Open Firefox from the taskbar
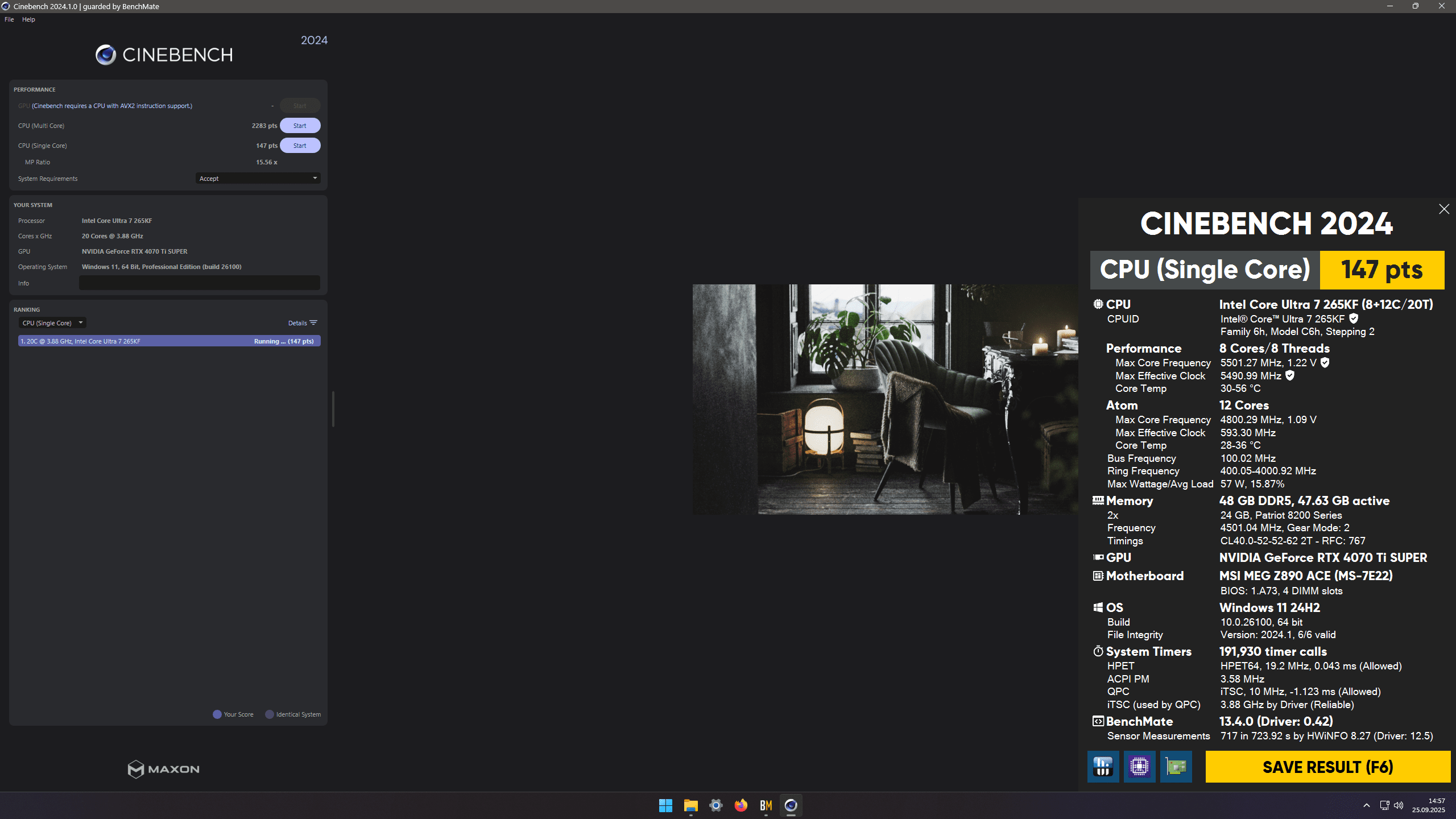 [x=741, y=805]
